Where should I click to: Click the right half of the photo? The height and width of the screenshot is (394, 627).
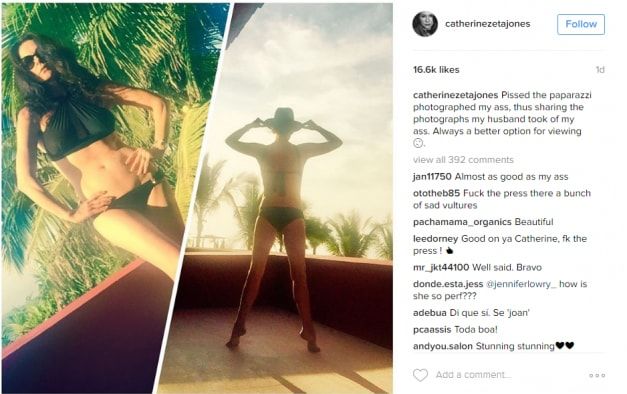tap(276, 198)
